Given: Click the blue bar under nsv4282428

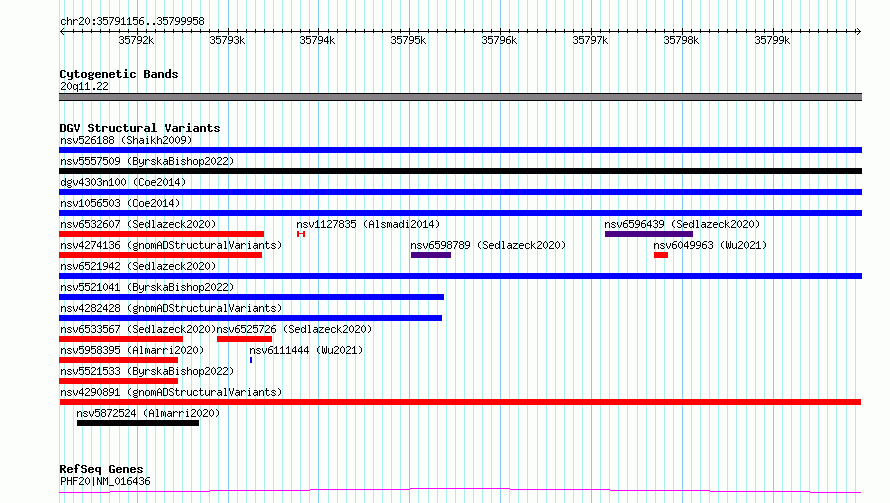Looking at the screenshot, I should pyautogui.click(x=250, y=318).
